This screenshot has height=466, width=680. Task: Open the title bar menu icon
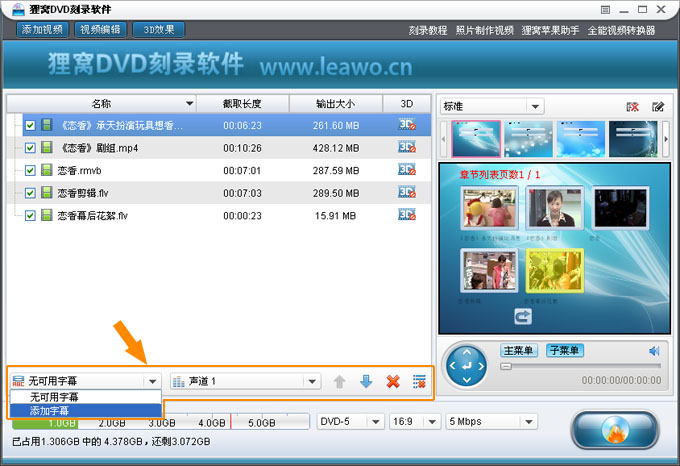(x=605, y=10)
